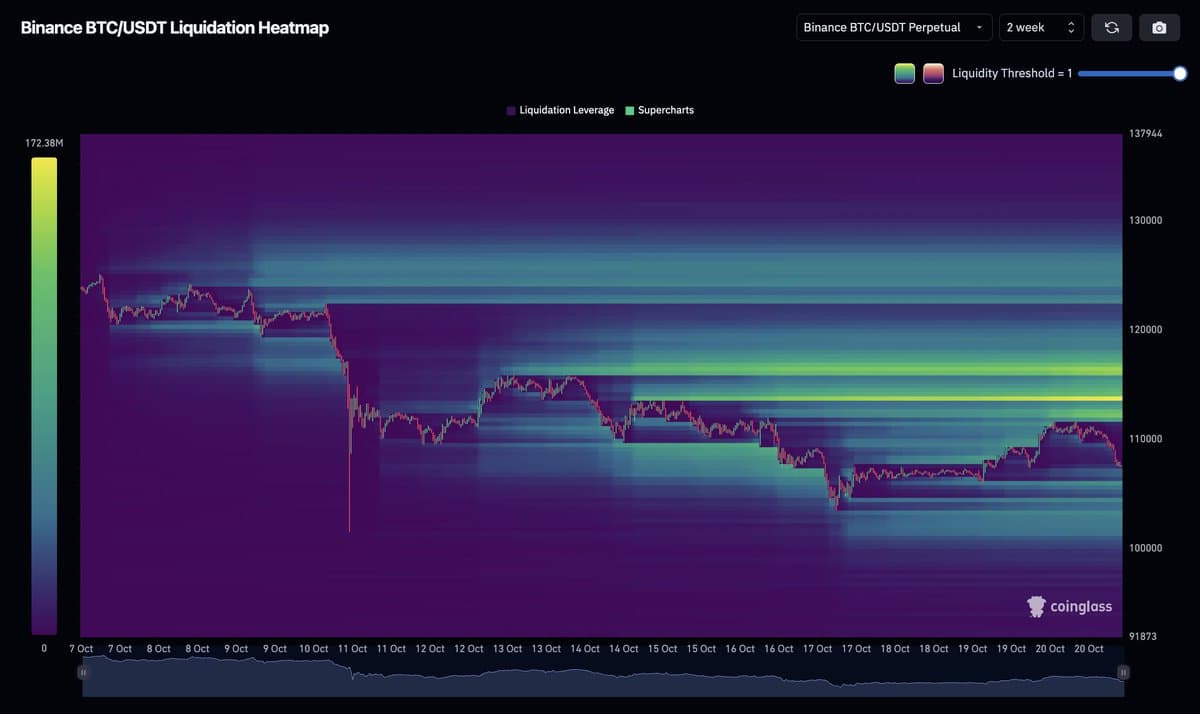Click the 130000 price axis label
This screenshot has width=1200, height=714.
[x=1145, y=220]
